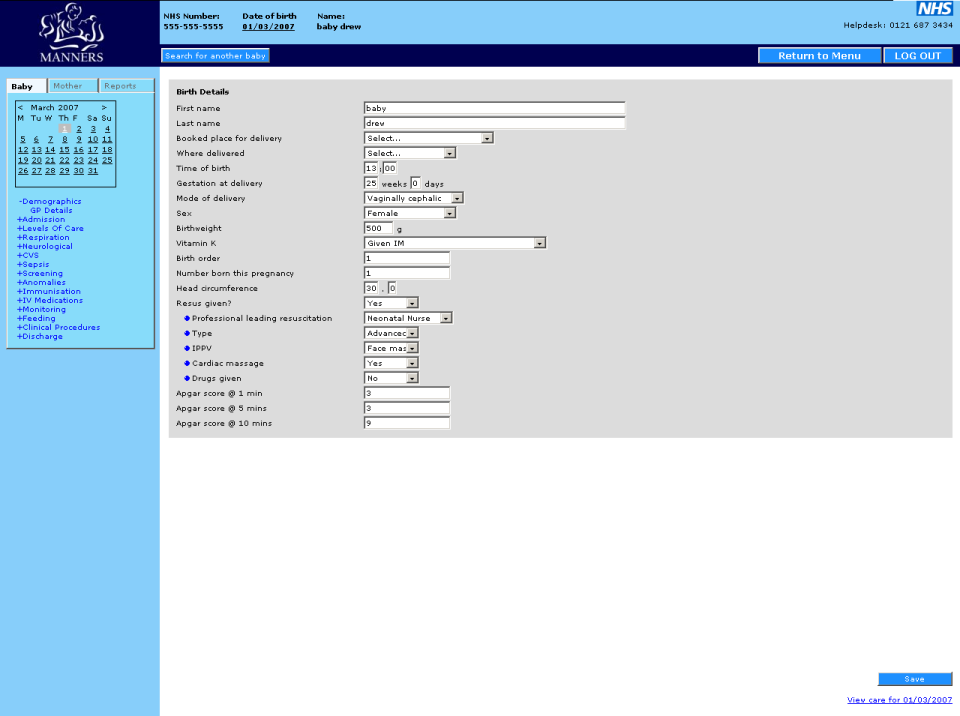Viewport: 960px width, 716px height.
Task: Open Sex dropdown showing Female
Action: click(410, 213)
